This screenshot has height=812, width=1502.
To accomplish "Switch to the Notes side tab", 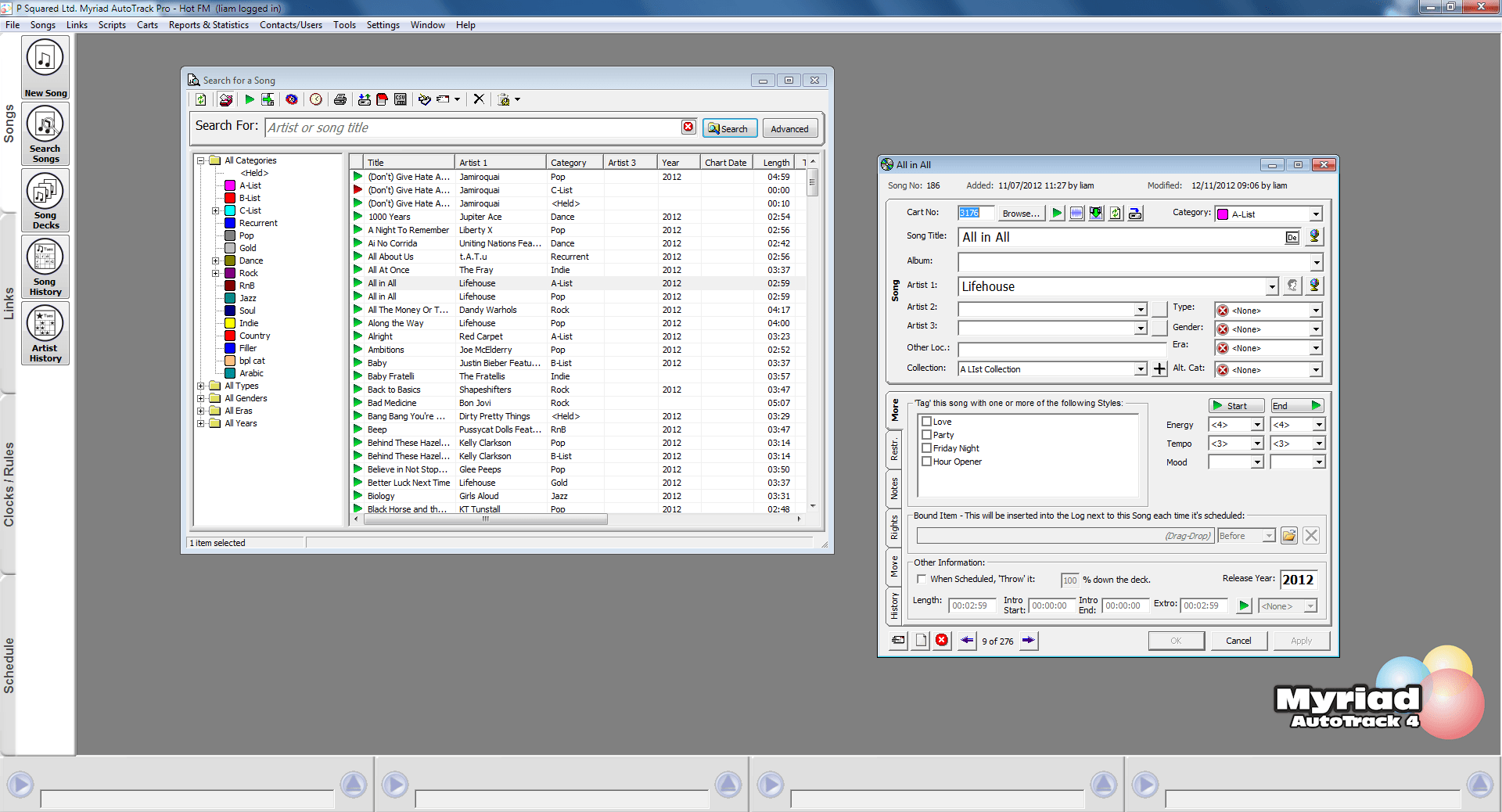I will click(894, 488).
